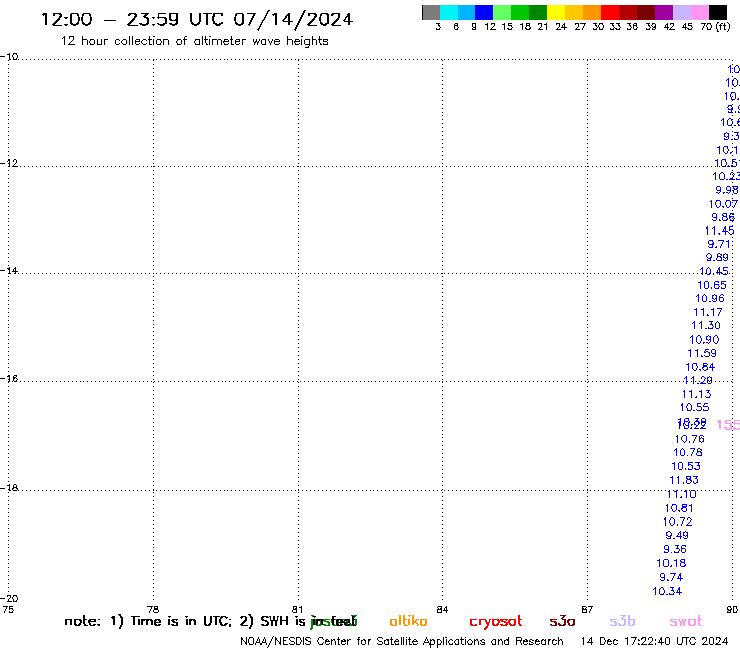Screen dimensions: 740x650
Task: Click the 9.98 wave height reading
Action: (727, 190)
